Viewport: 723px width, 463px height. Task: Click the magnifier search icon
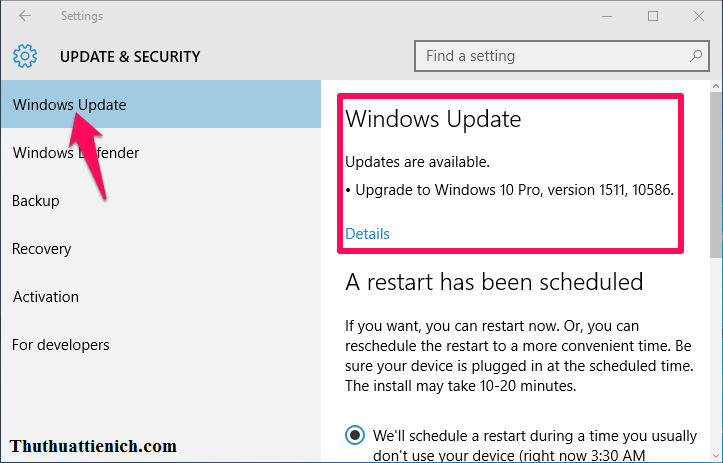pos(696,56)
